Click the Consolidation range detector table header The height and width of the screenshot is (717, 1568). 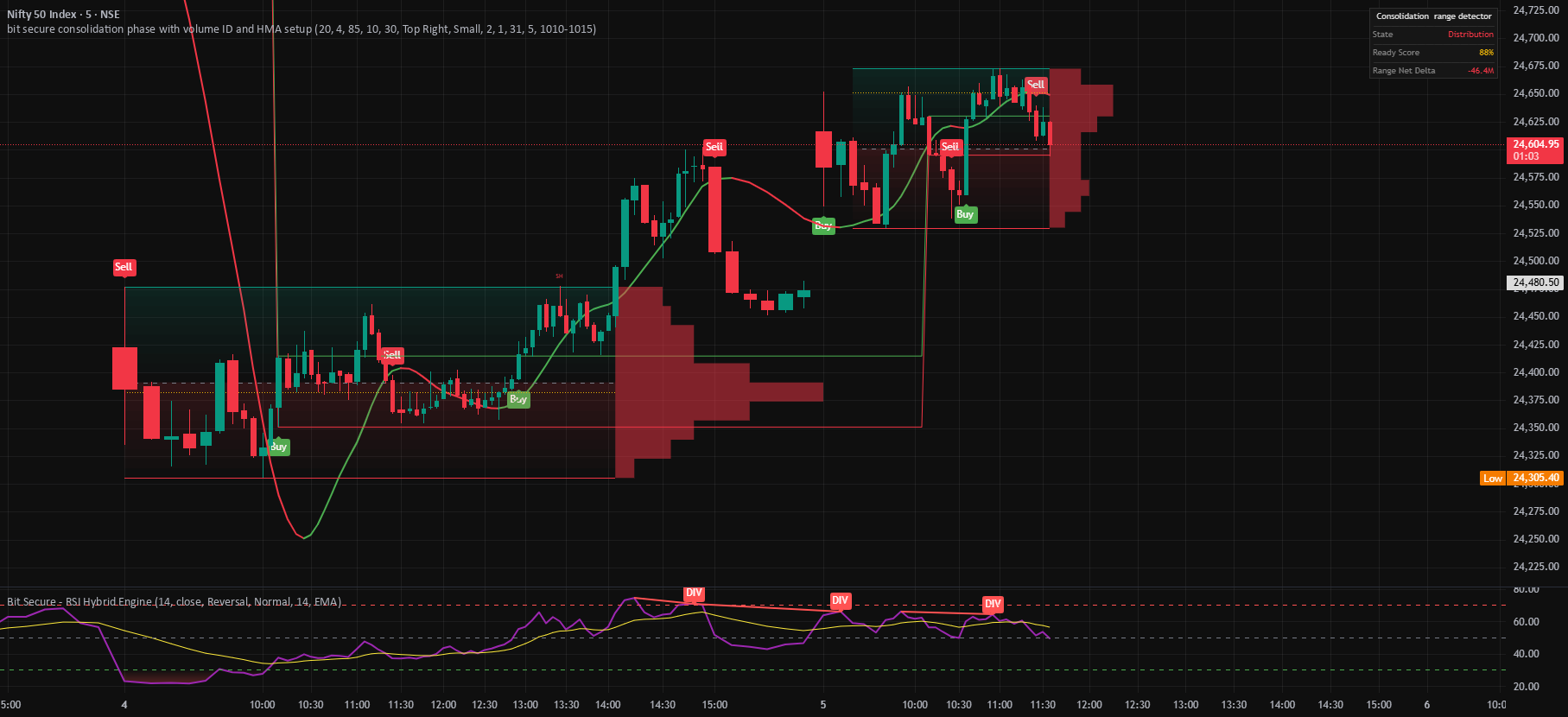pyautogui.click(x=1433, y=16)
